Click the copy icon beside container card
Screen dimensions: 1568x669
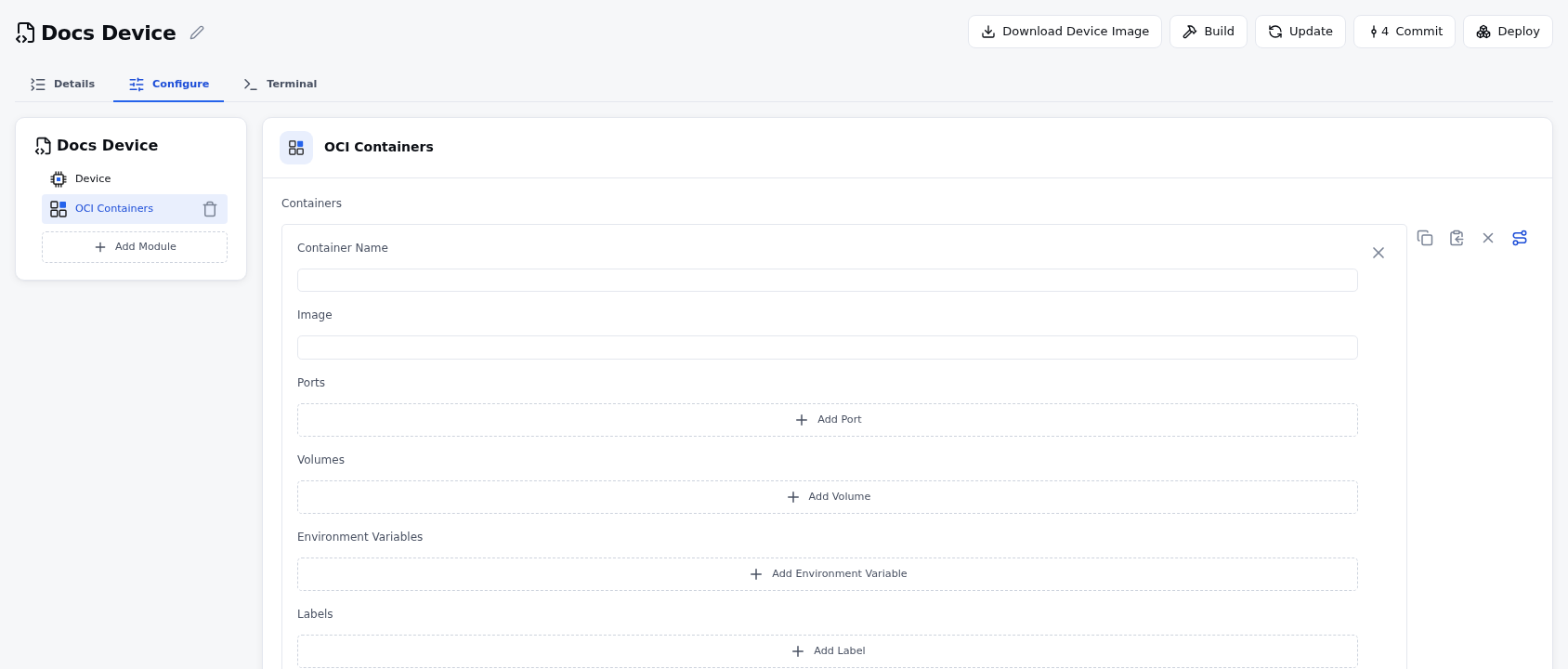[x=1425, y=238]
